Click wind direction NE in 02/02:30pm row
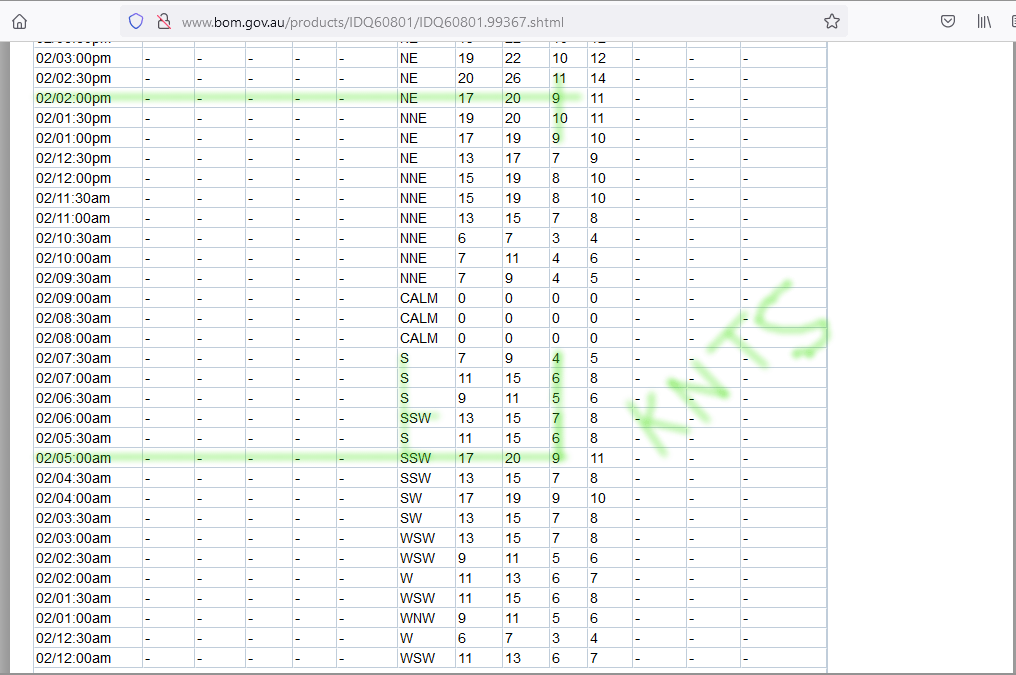Screen dimensions: 1016x675 pos(408,78)
